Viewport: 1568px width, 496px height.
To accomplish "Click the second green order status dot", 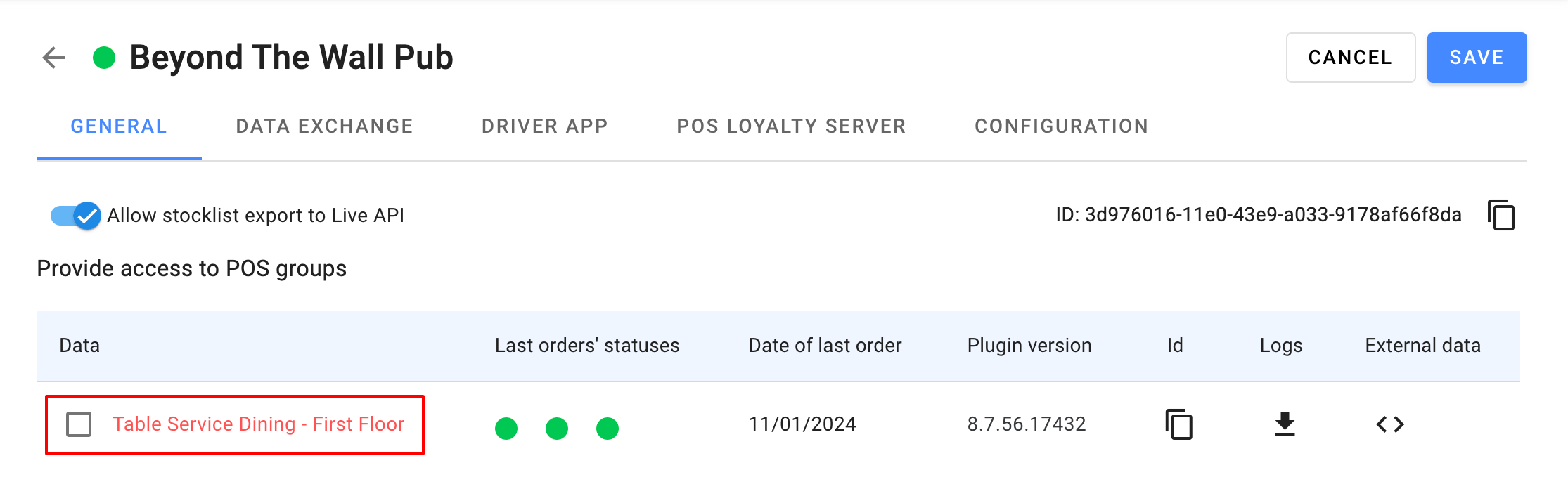I will coord(557,428).
